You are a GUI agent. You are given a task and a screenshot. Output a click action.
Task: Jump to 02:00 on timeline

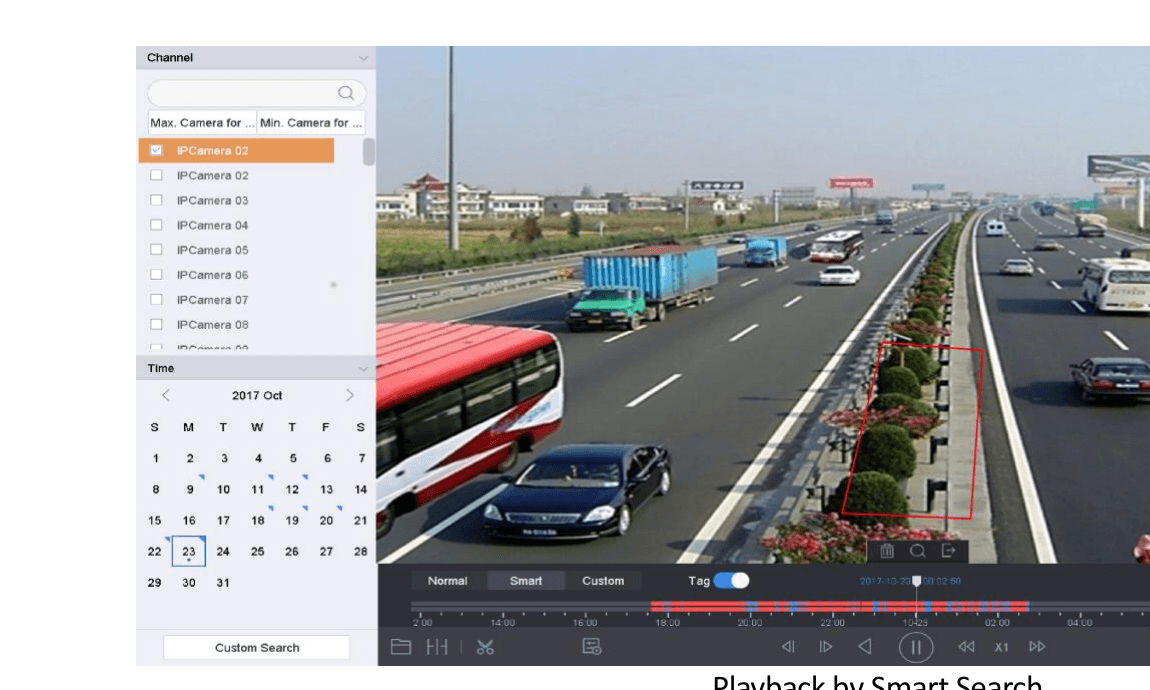[997, 623]
